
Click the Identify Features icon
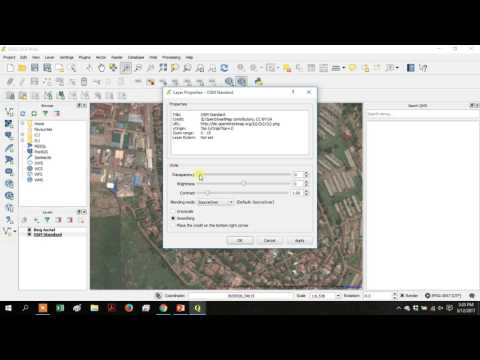click(241, 68)
